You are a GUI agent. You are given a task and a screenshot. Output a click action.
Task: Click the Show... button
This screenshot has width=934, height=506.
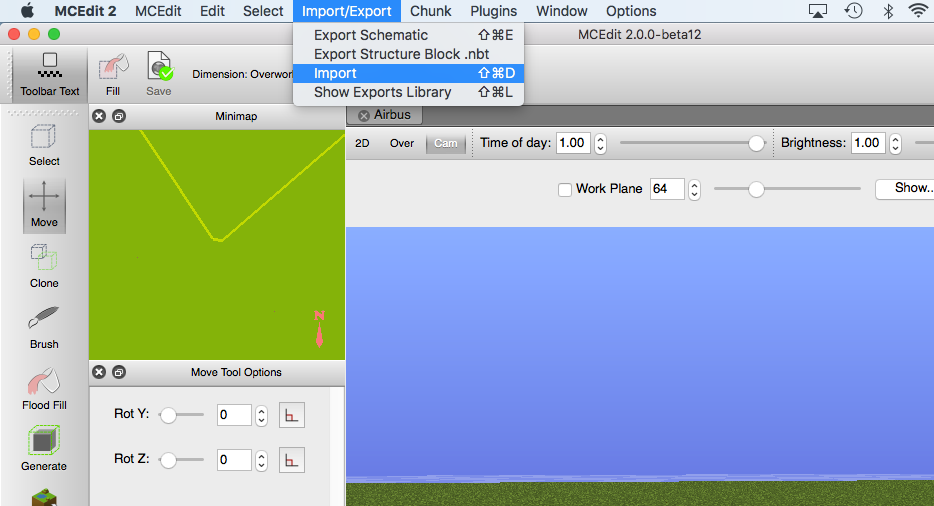tap(904, 188)
